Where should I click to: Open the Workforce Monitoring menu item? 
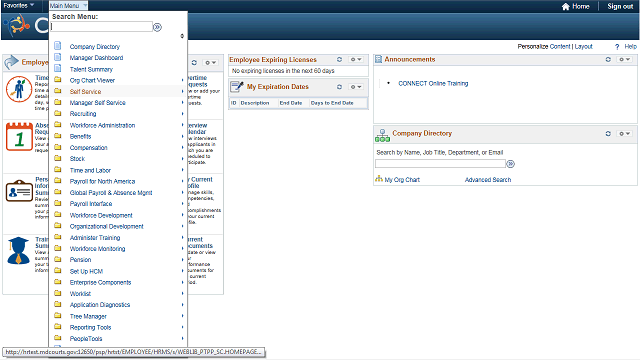pyautogui.click(x=98, y=249)
